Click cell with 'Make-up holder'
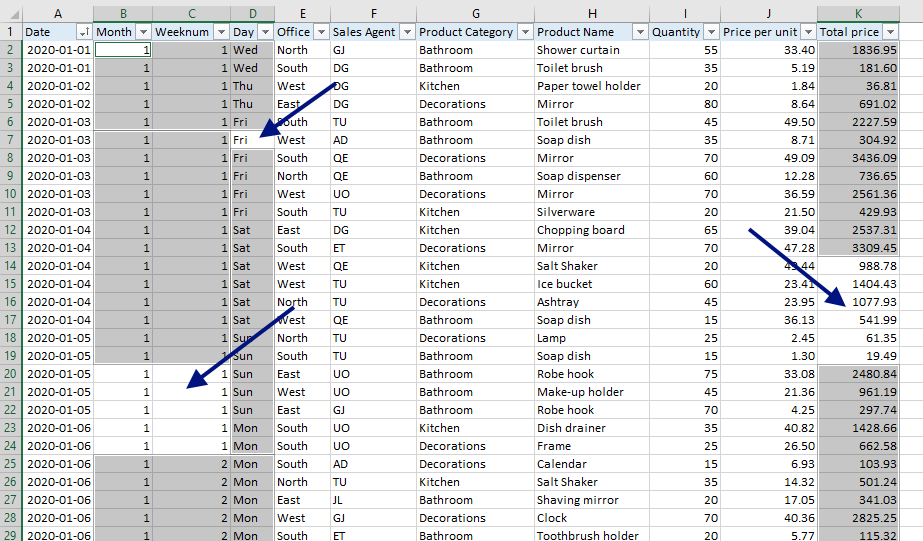 tap(592, 392)
